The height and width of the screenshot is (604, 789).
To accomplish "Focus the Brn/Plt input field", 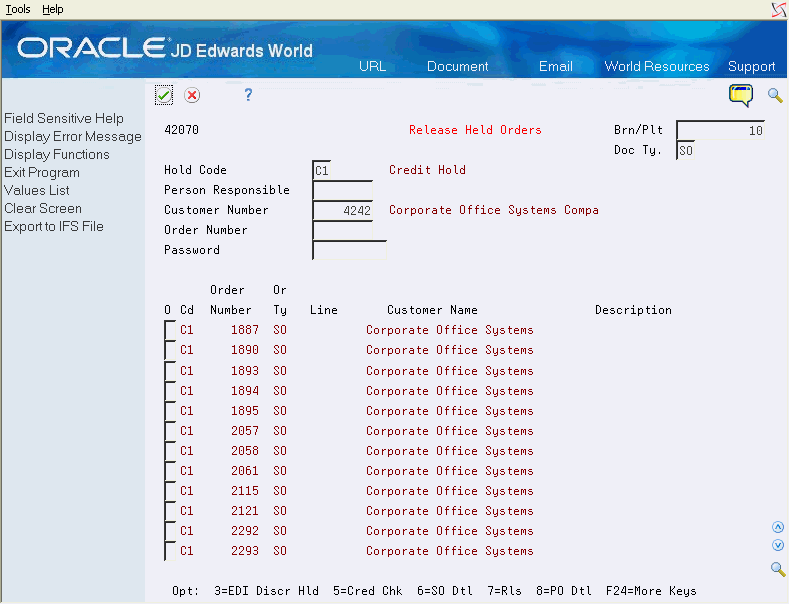I will click(721, 130).
